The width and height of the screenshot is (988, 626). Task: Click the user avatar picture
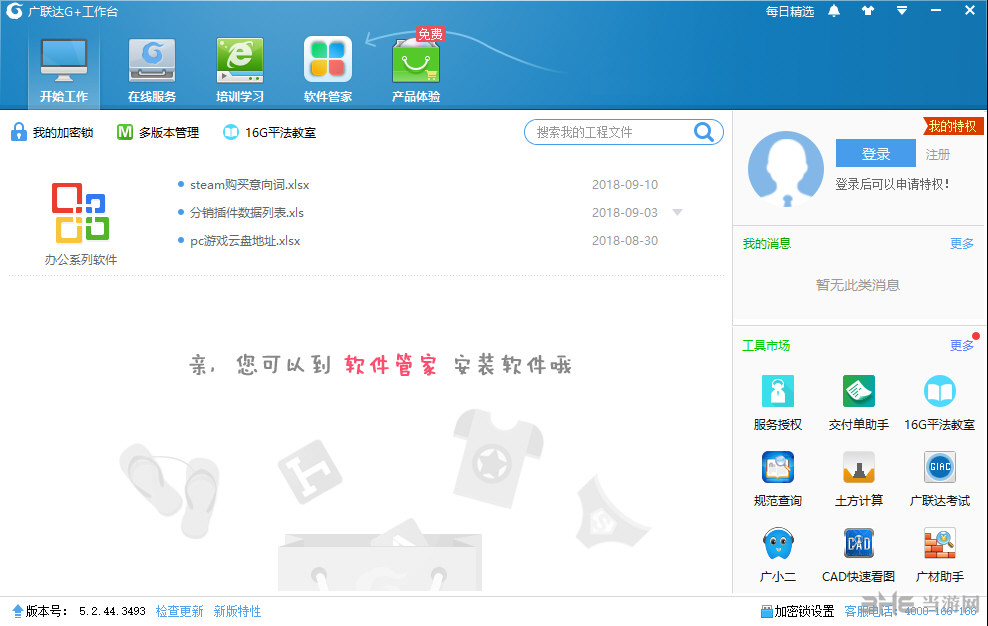tap(786, 169)
